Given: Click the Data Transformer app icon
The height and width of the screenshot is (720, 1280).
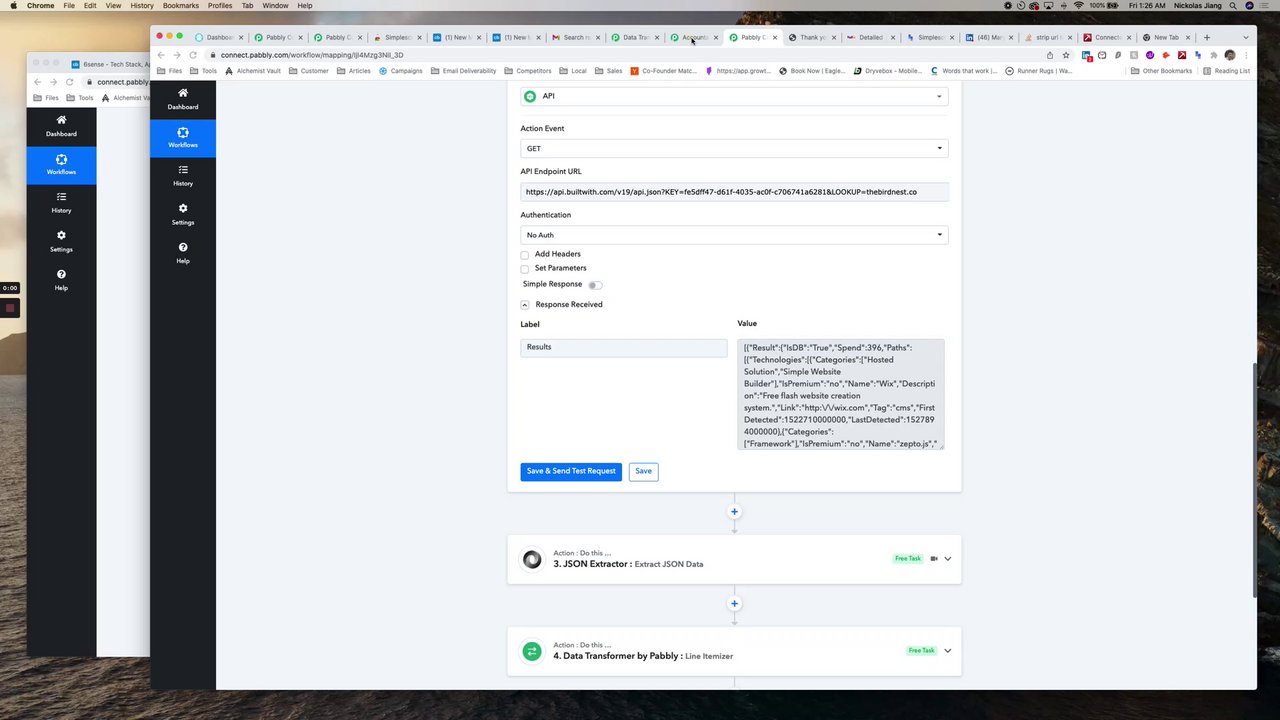Looking at the screenshot, I should coord(532,651).
